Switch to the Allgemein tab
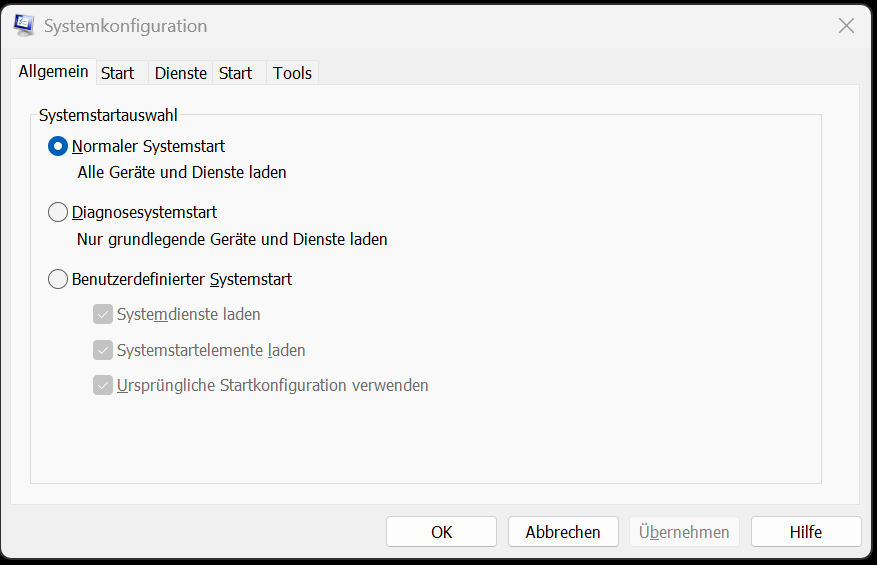Image resolution: width=877 pixels, height=565 pixels. tap(53, 72)
